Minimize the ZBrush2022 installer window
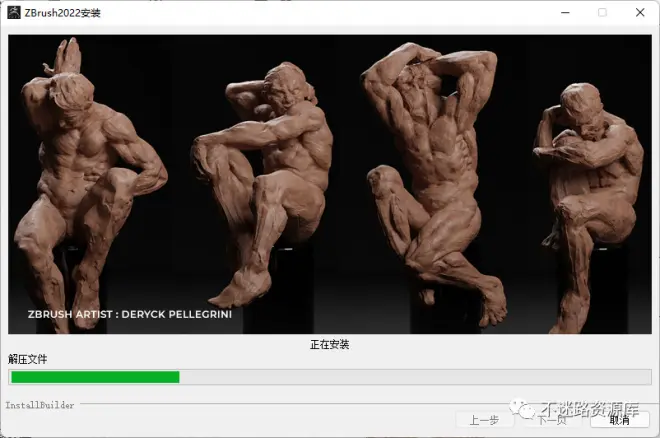Screen dimensions: 660x438 [565, 13]
